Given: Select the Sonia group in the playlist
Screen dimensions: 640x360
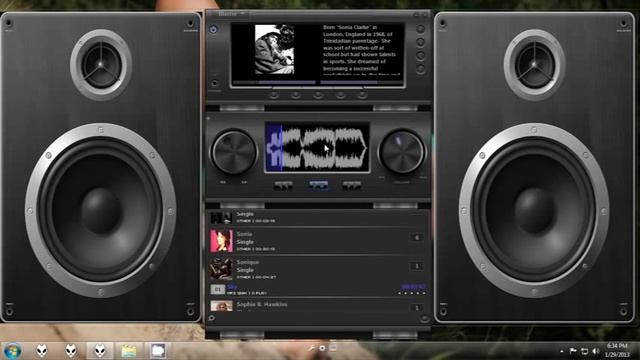Looking at the screenshot, I should pos(318,241).
